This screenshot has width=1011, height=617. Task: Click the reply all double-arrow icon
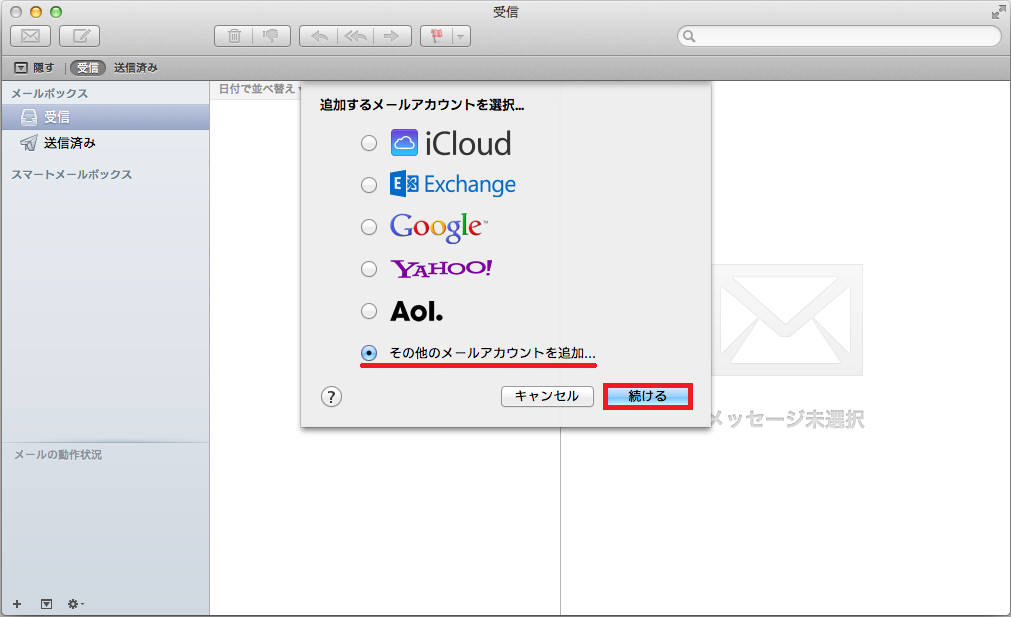pyautogui.click(x=355, y=36)
